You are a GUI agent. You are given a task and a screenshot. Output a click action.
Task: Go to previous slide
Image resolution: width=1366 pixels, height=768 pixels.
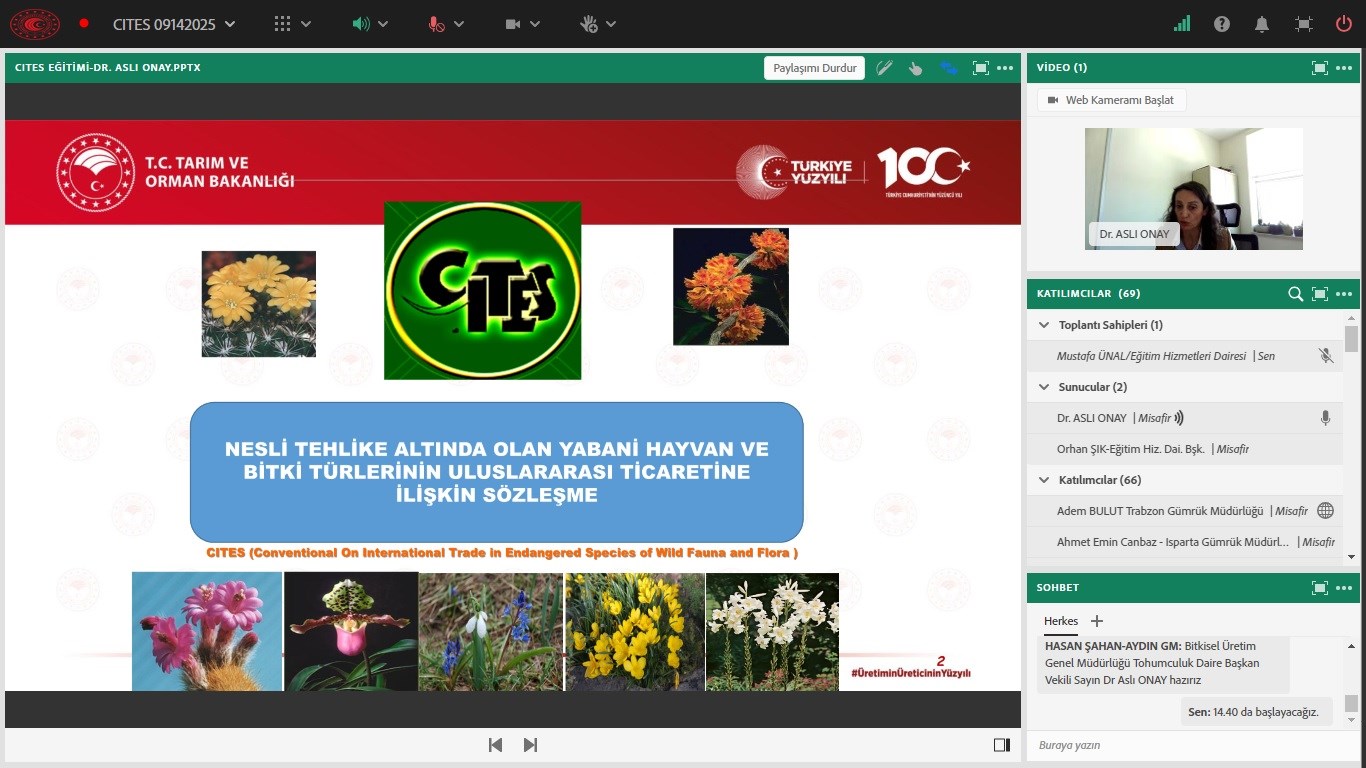coord(495,745)
